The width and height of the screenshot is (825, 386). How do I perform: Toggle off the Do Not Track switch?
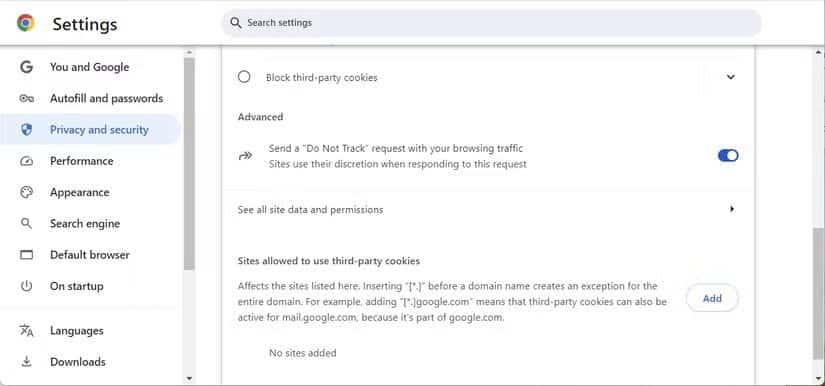(x=728, y=155)
